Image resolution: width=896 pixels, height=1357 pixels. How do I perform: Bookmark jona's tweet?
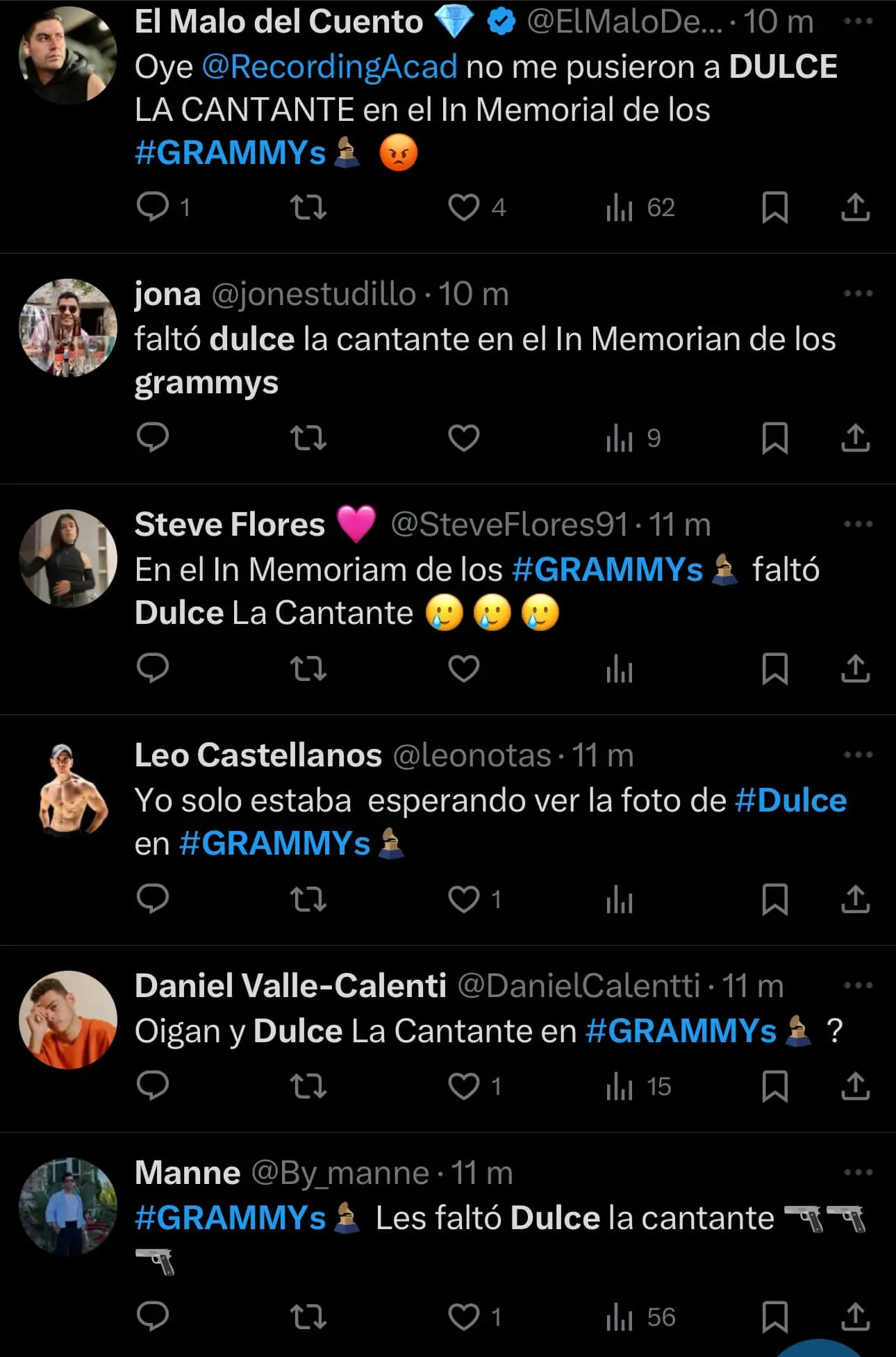(x=774, y=438)
